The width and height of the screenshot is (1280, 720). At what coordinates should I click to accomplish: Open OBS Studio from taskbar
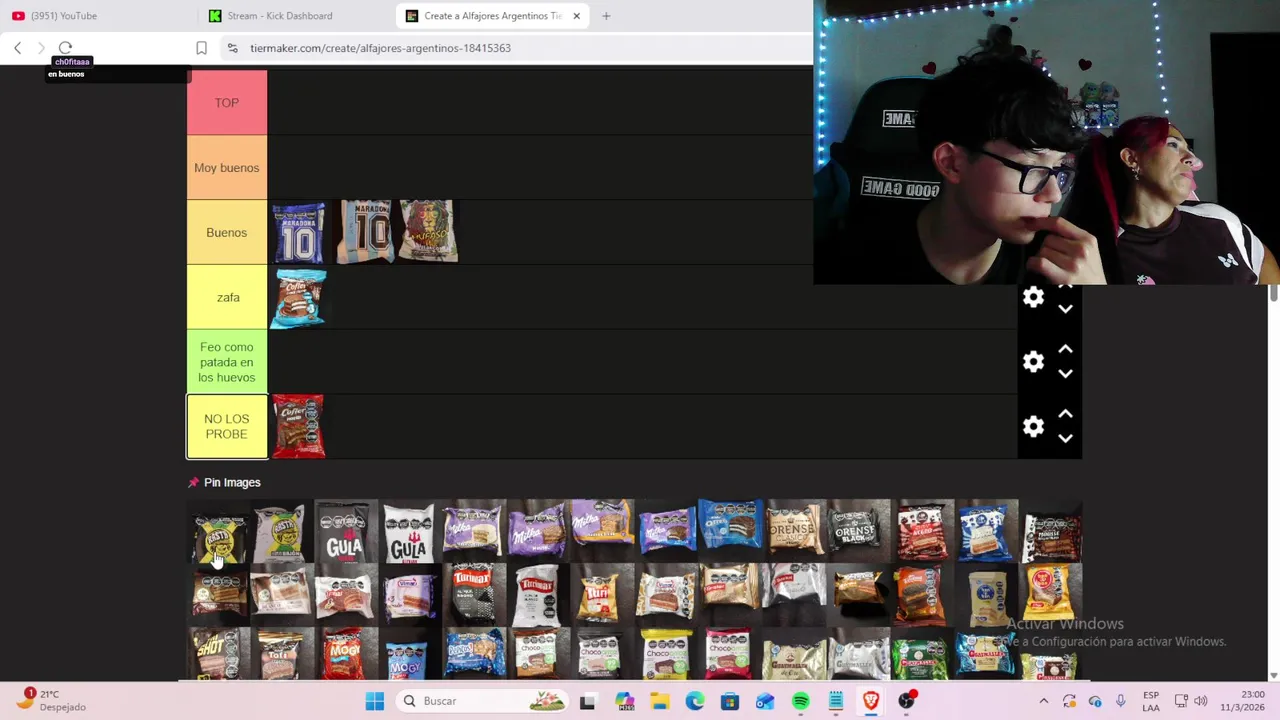[x=907, y=701]
